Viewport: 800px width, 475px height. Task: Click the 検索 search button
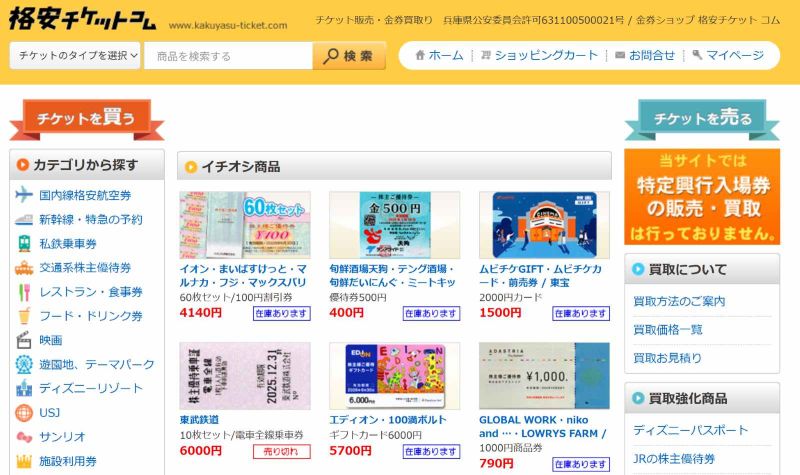click(x=349, y=56)
